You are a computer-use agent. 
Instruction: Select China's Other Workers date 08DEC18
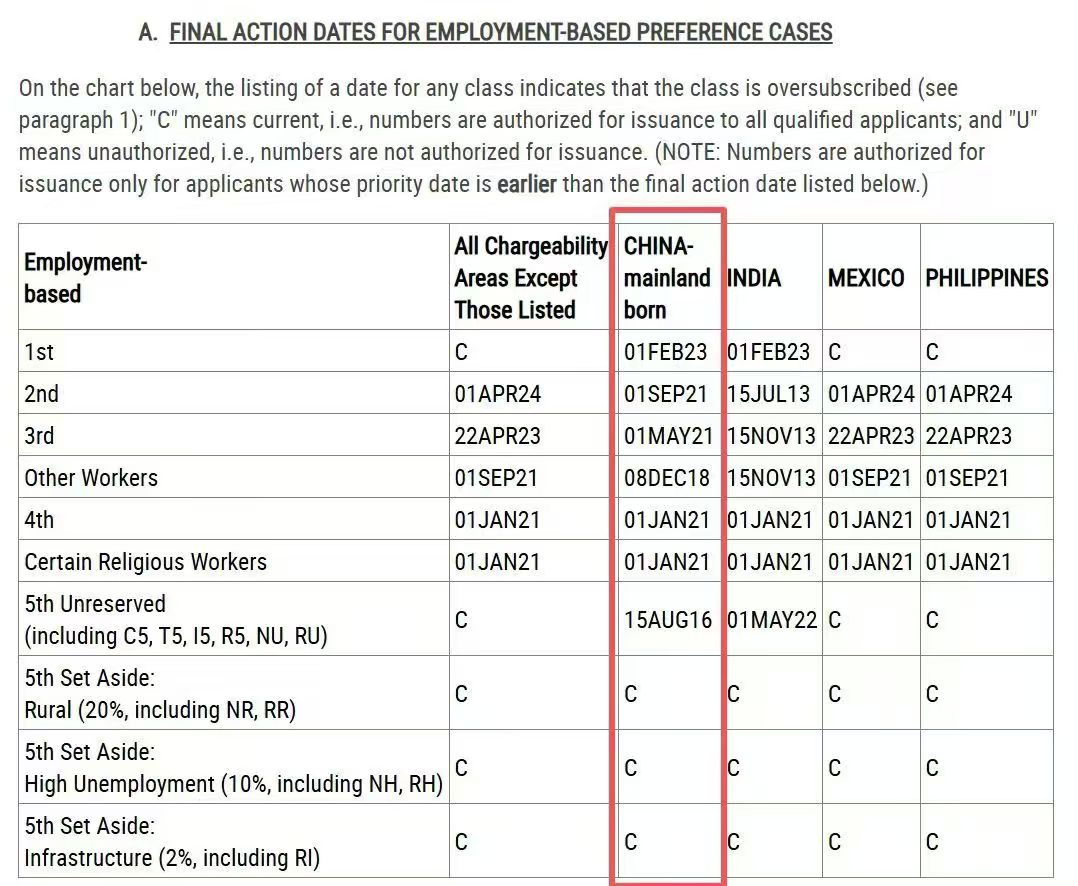(666, 478)
